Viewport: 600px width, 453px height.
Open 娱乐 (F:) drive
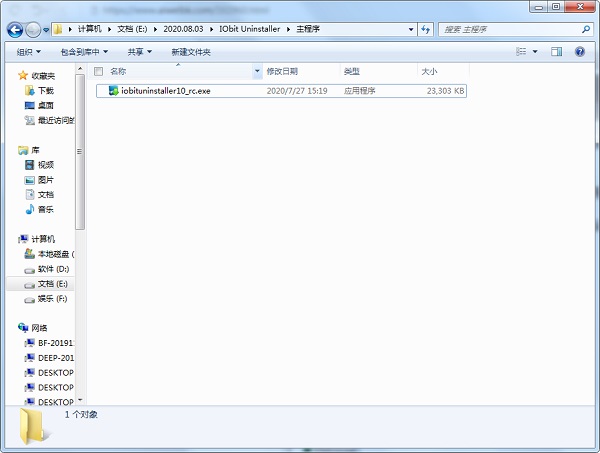[x=53, y=299]
